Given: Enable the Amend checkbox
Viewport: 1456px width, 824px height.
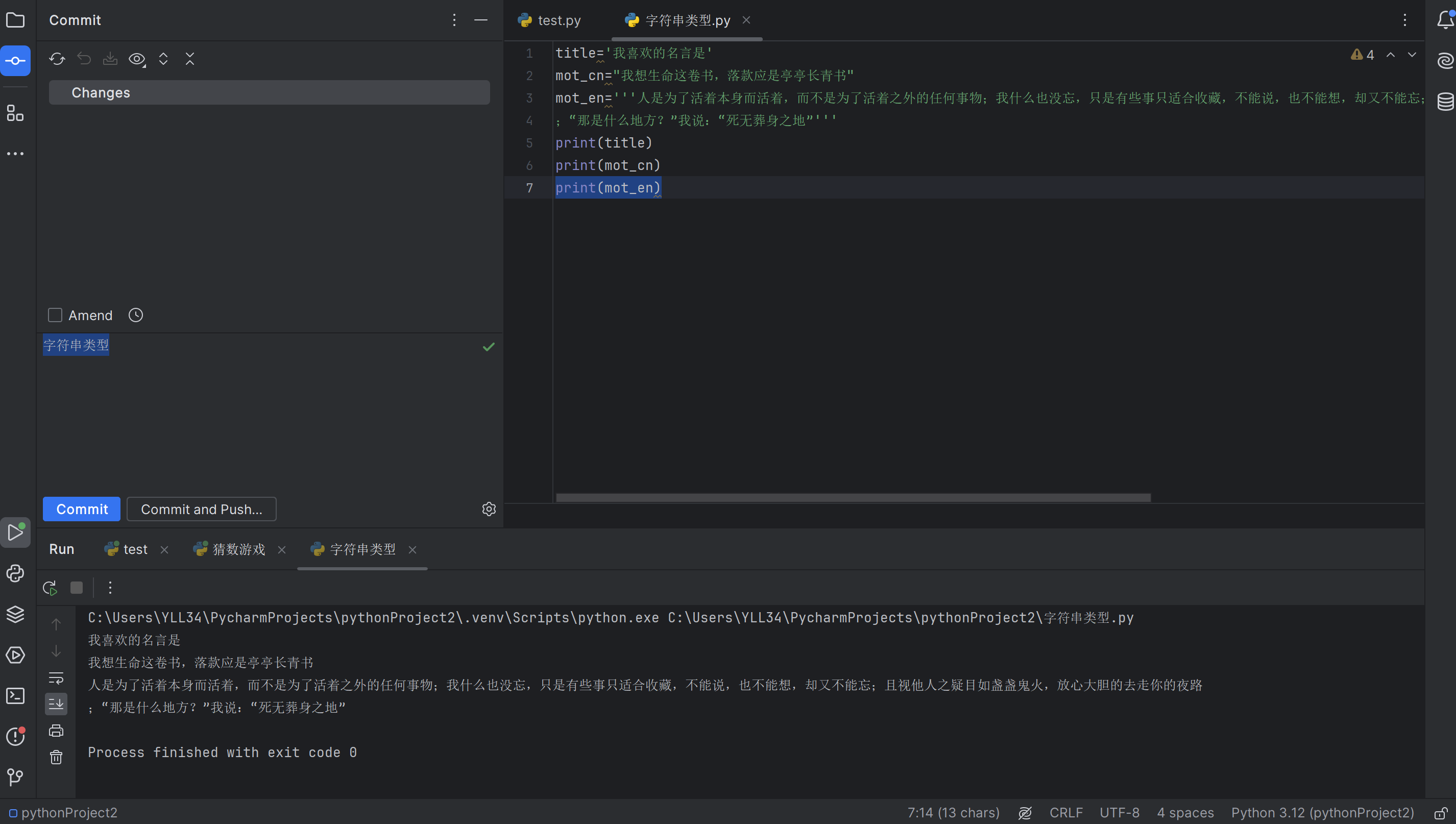Looking at the screenshot, I should (55, 315).
